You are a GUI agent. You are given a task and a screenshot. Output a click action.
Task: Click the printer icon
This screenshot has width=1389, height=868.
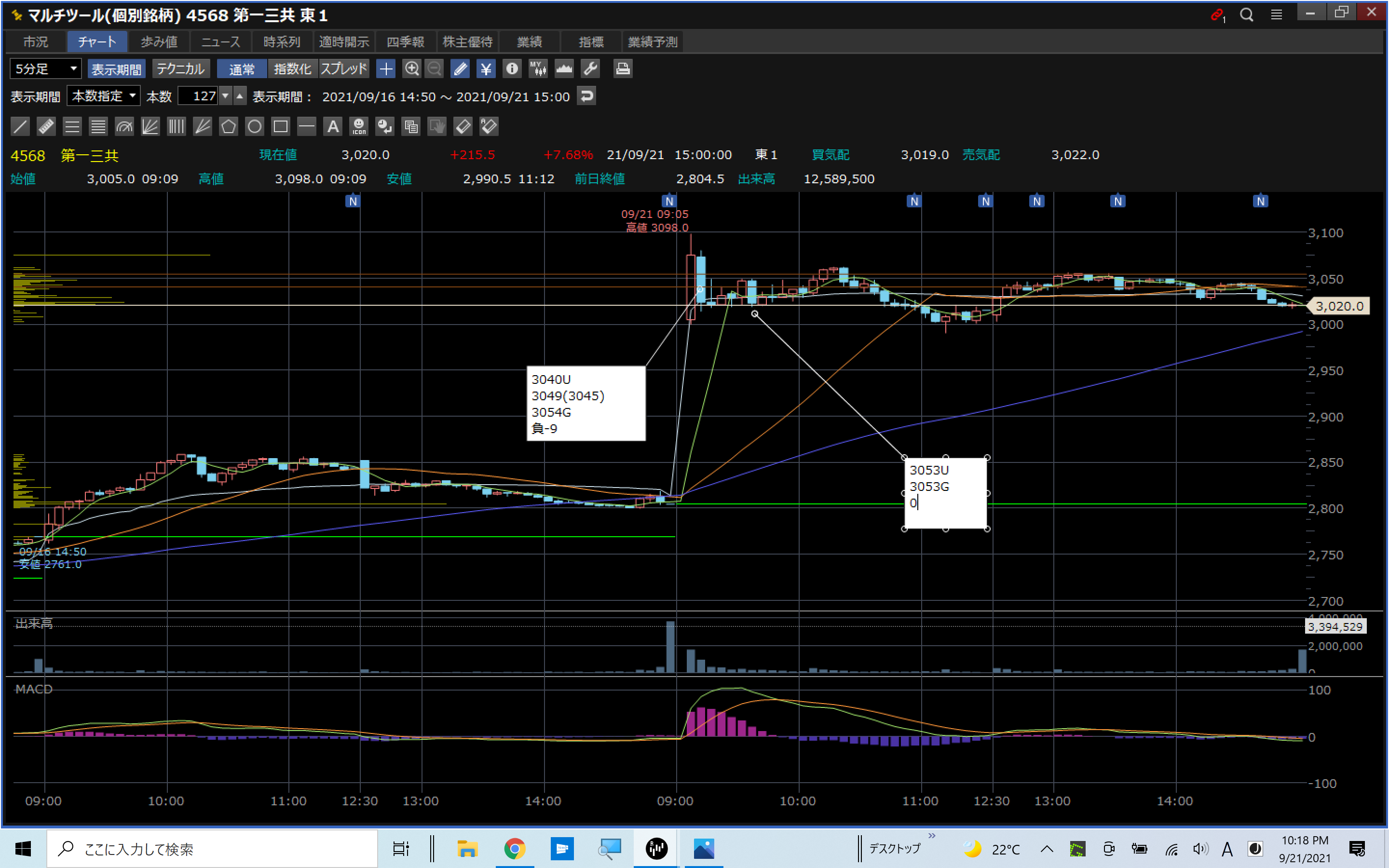623,69
